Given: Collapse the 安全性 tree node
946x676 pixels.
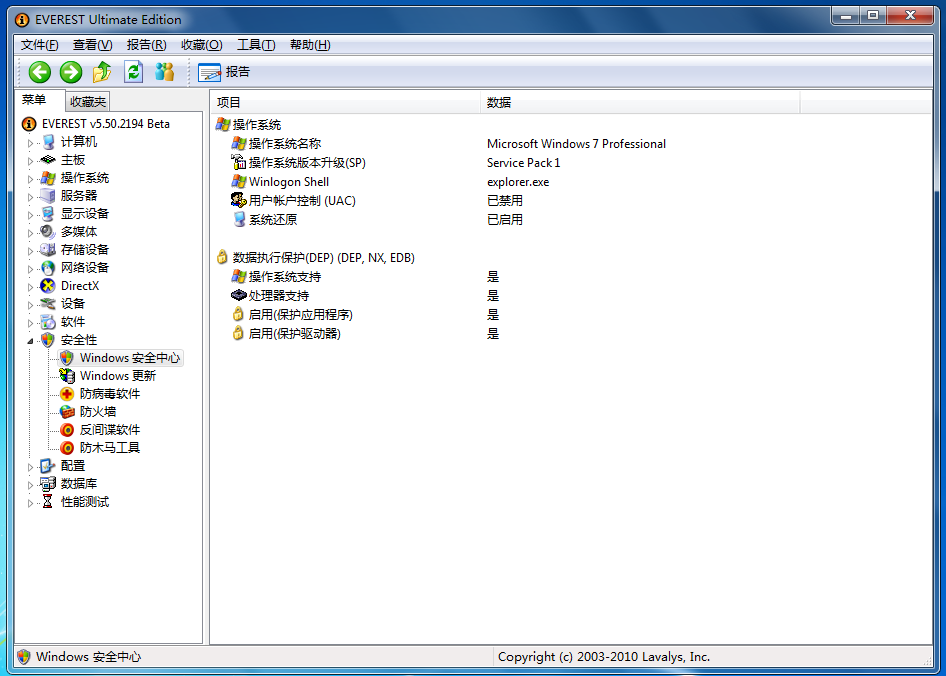Looking at the screenshot, I should 30,340.
